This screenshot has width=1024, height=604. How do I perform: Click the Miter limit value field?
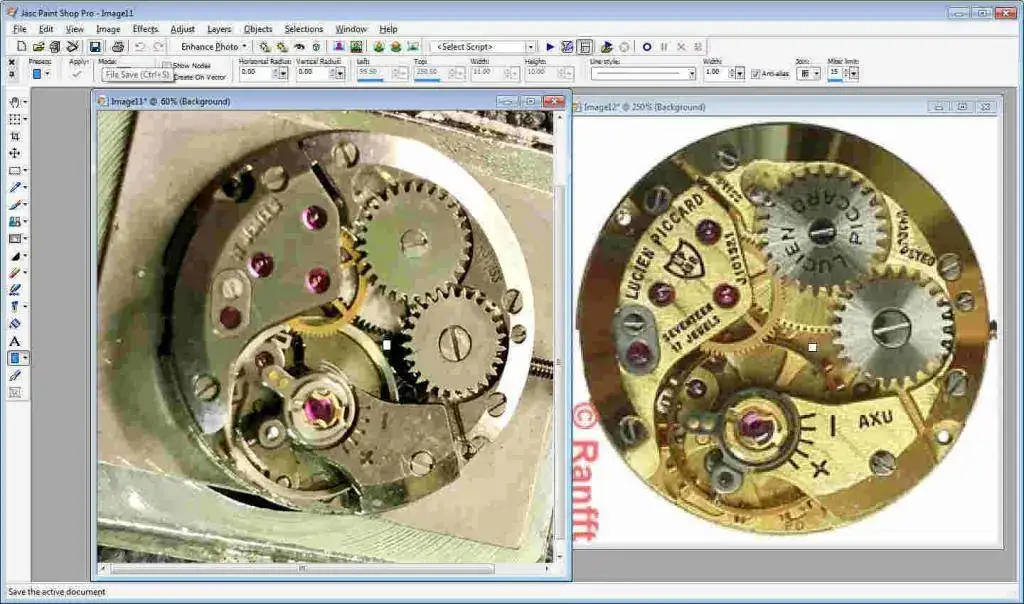point(835,72)
